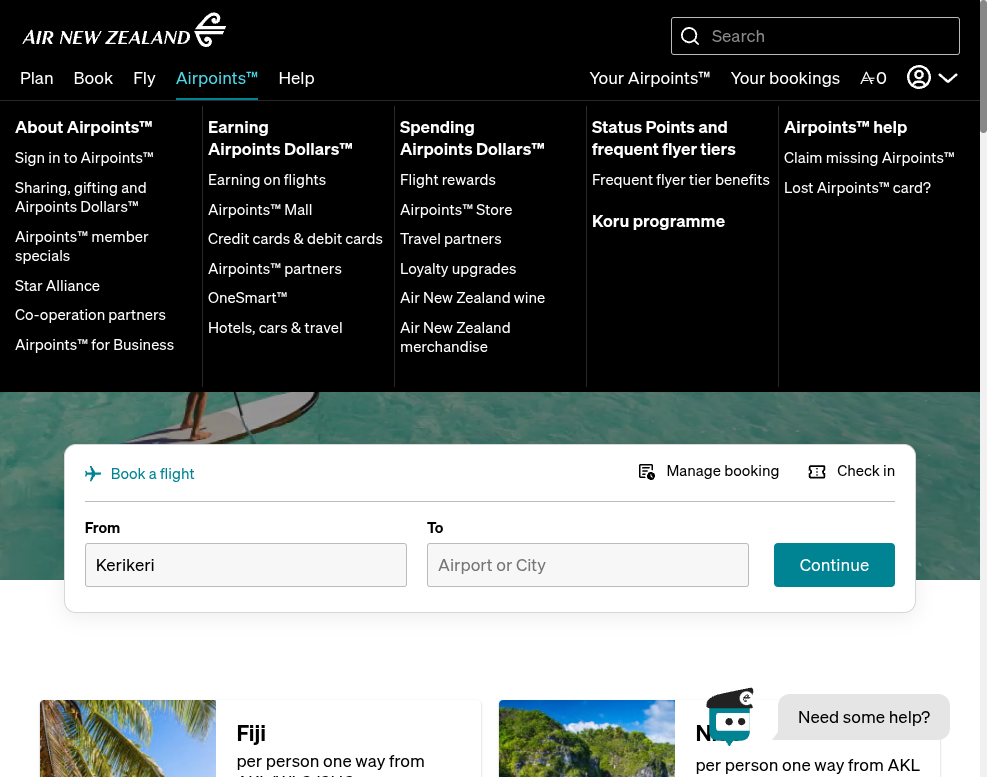
Task: Collapse the Airpoints menu
Action: click(217, 78)
